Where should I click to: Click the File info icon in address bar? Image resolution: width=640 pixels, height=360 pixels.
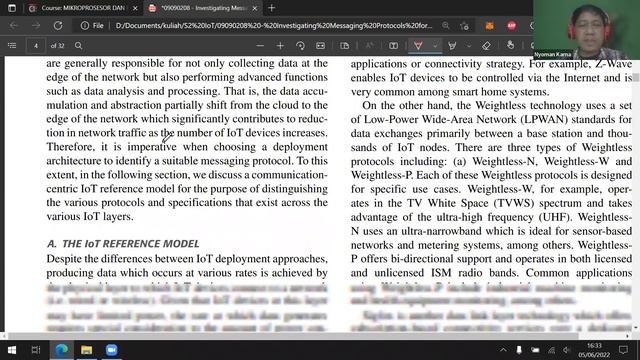84,26
